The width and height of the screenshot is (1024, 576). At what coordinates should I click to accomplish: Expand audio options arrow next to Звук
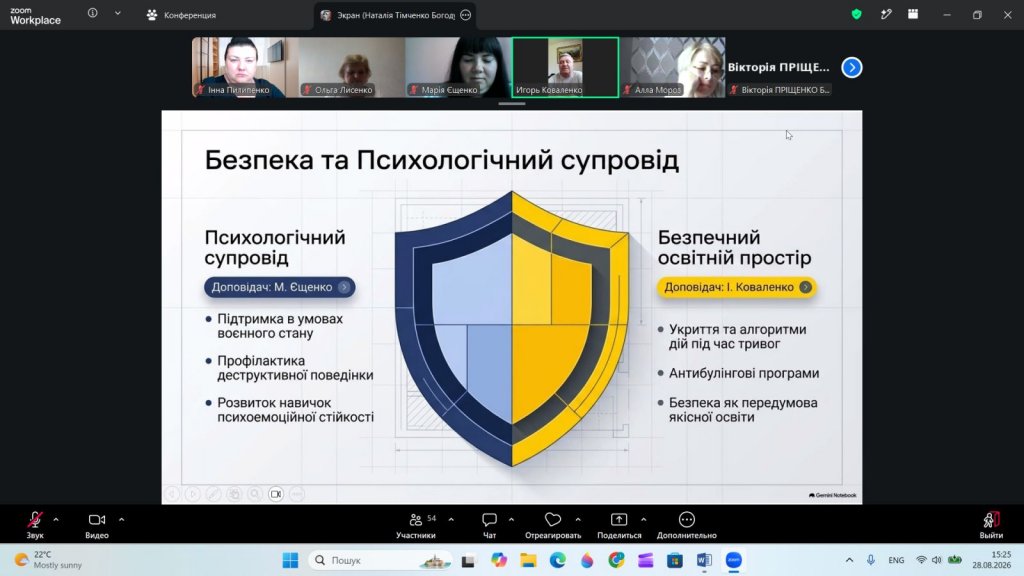coord(56,520)
